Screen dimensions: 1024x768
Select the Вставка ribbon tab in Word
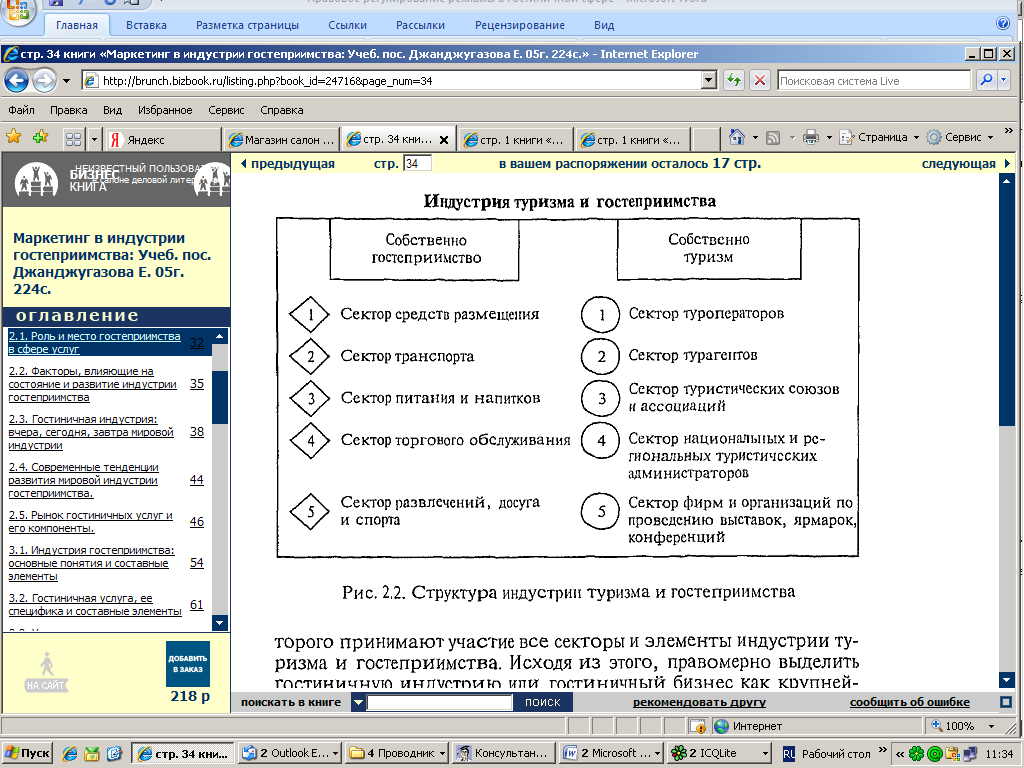[146, 25]
